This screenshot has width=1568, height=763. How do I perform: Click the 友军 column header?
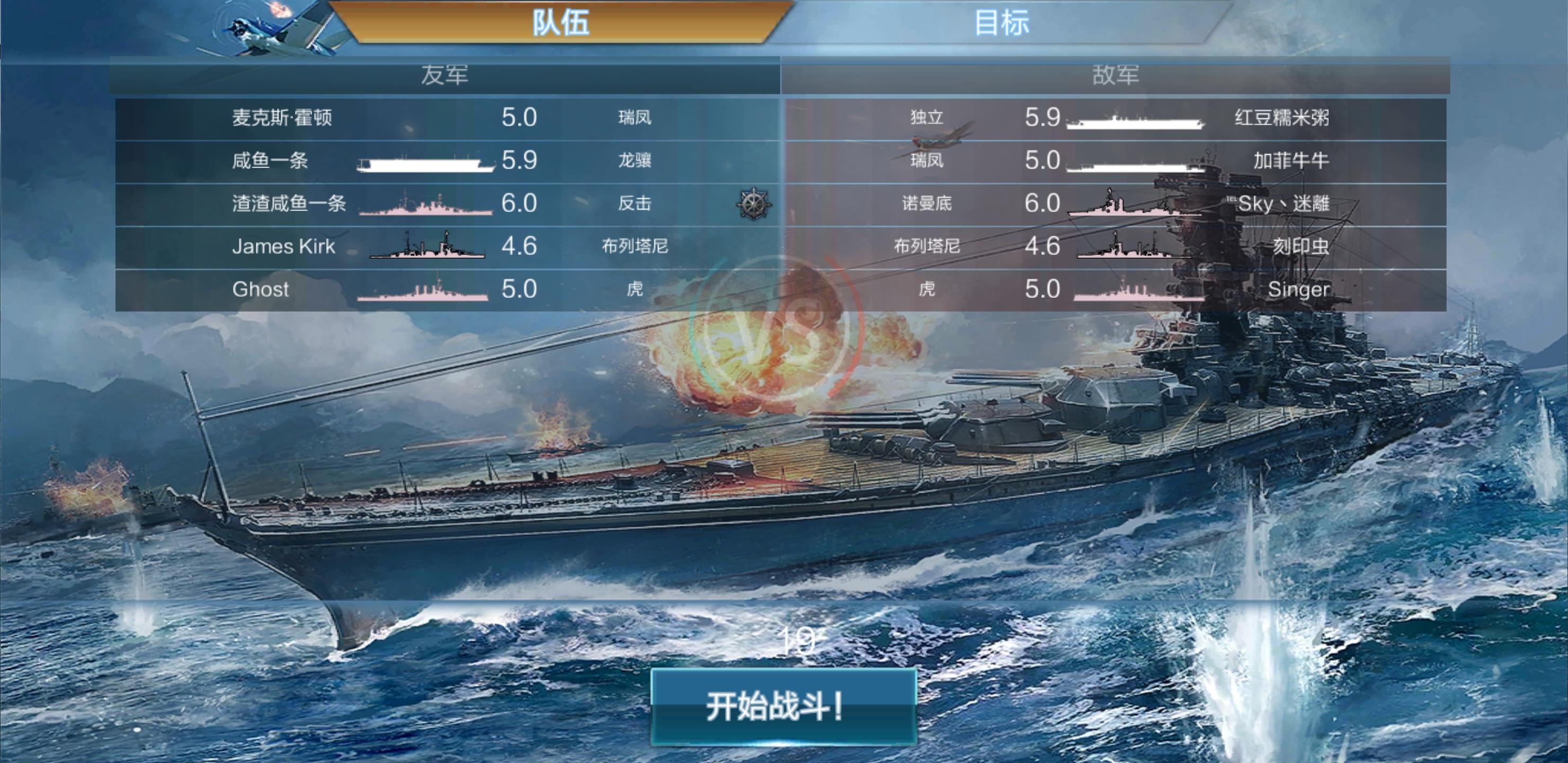444,75
